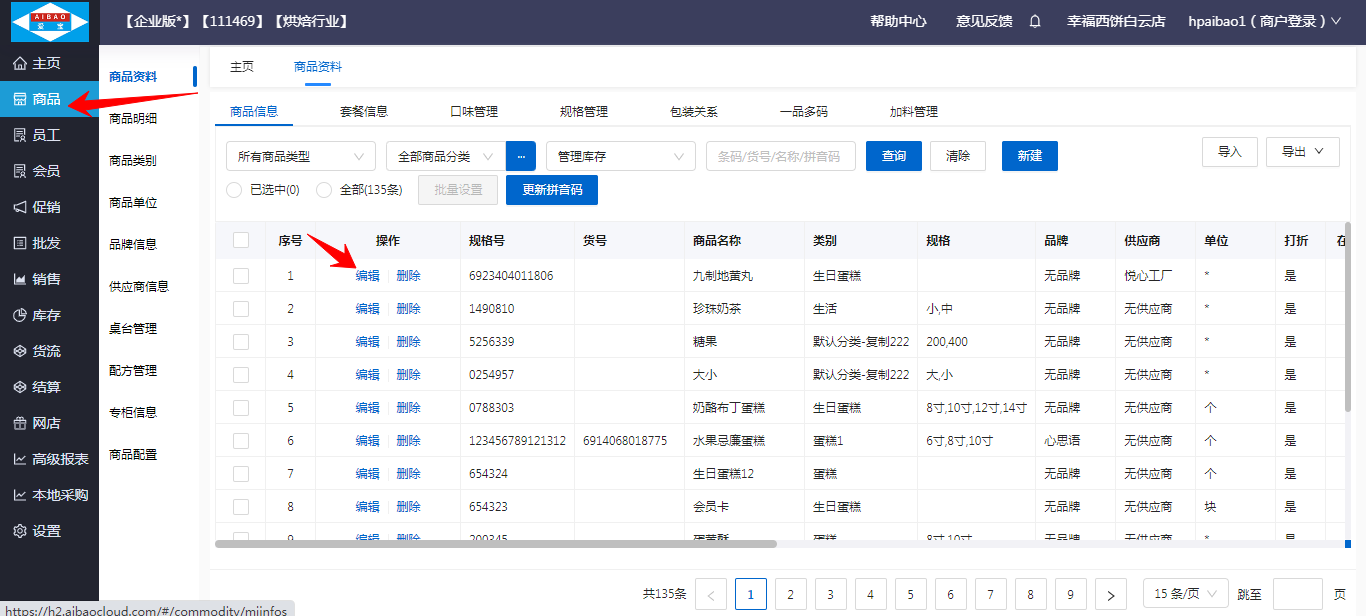Open 促销 promotion megaphone icon
Viewport: 1366px width, 616px height.
(x=20, y=207)
